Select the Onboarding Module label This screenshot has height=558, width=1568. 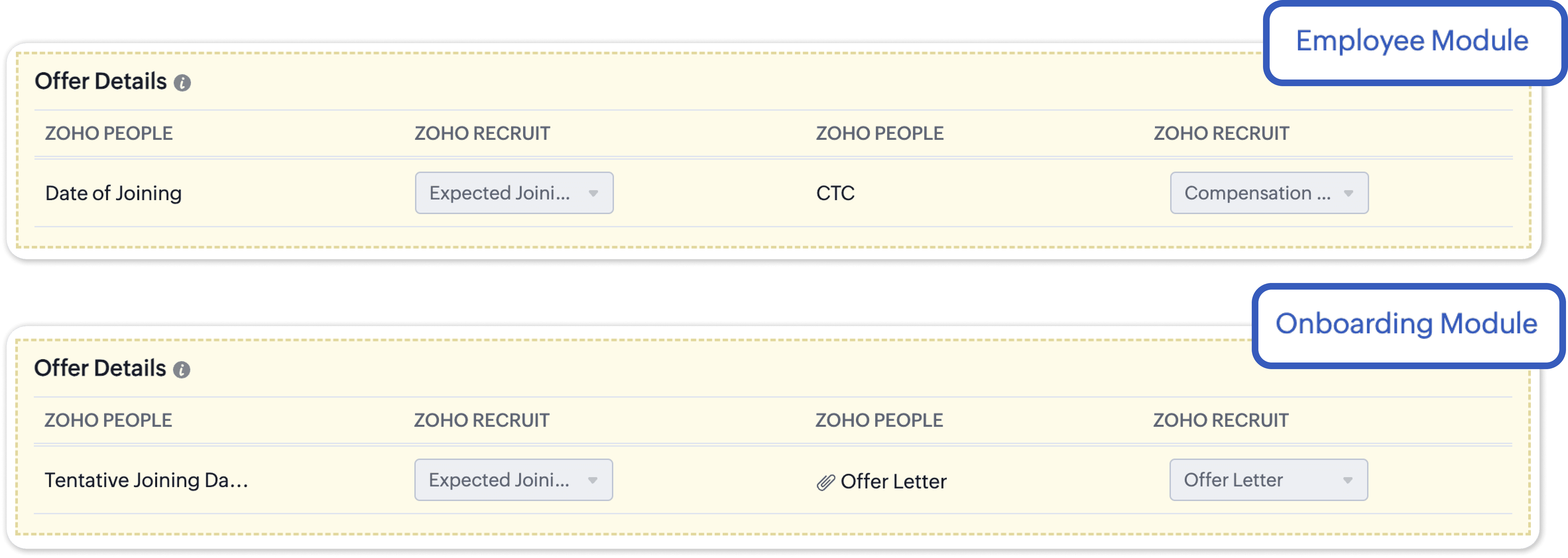[1406, 324]
